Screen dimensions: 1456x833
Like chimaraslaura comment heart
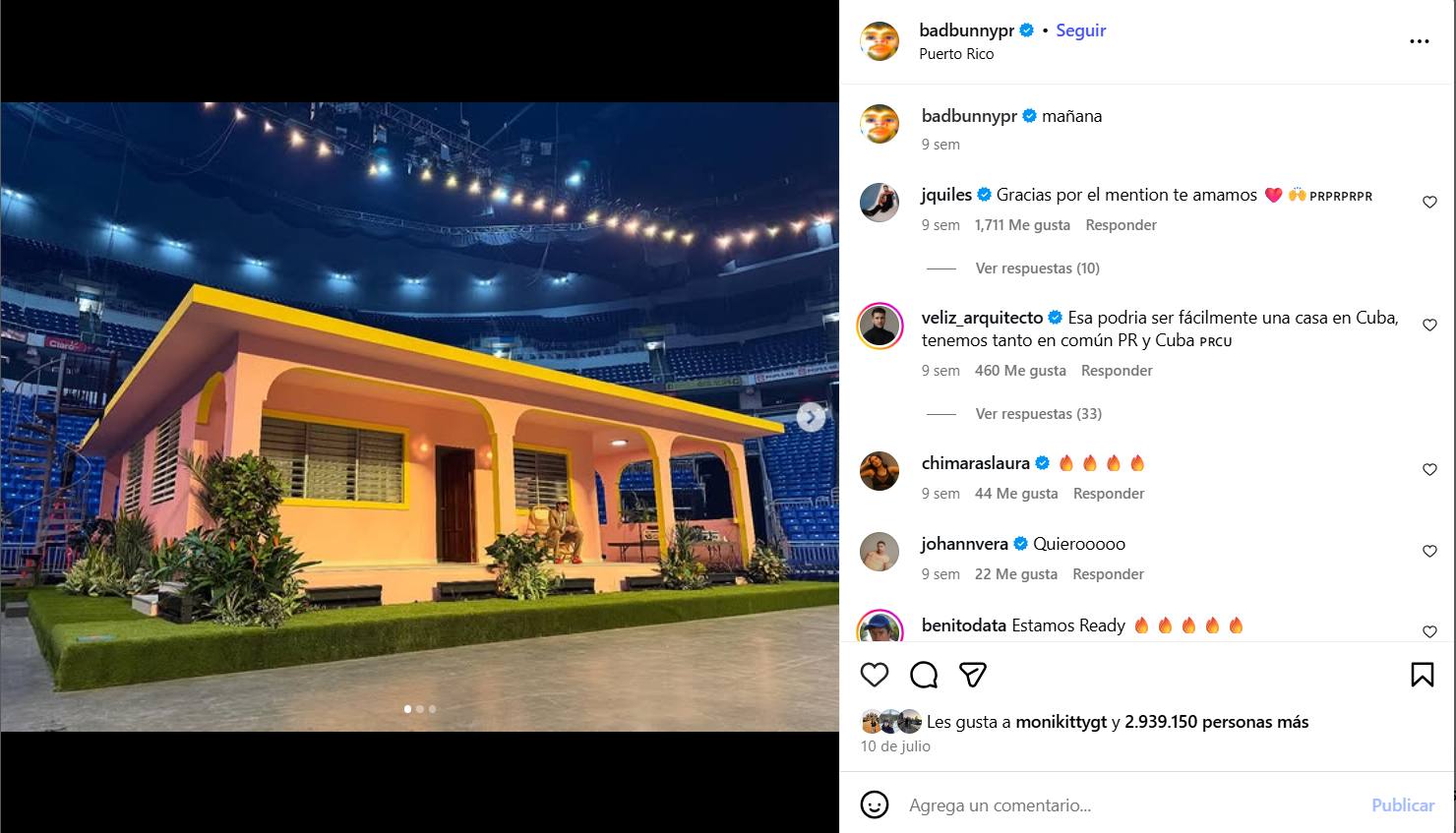[x=1429, y=470]
